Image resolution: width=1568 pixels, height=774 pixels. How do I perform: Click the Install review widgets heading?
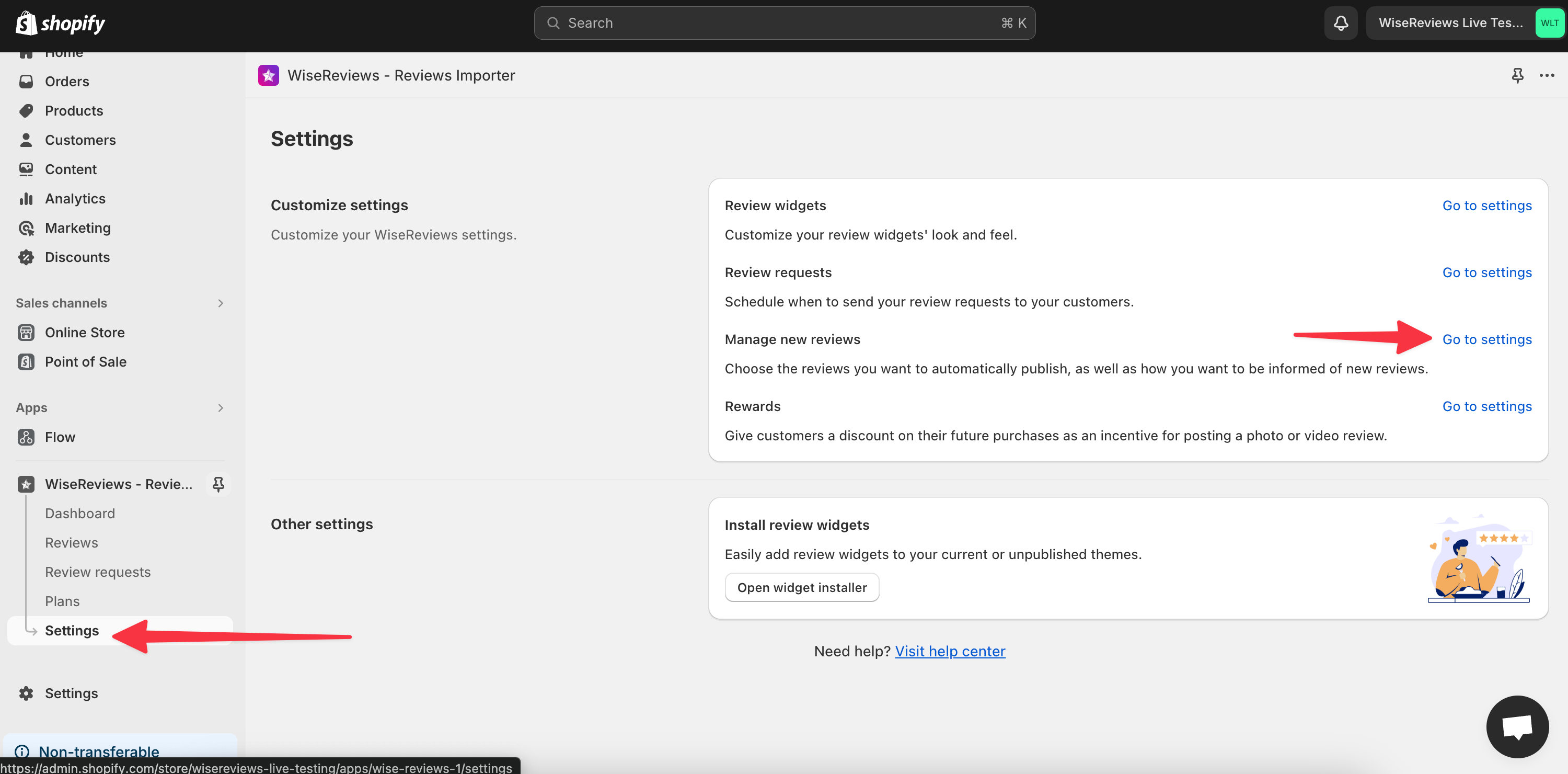coord(797,525)
